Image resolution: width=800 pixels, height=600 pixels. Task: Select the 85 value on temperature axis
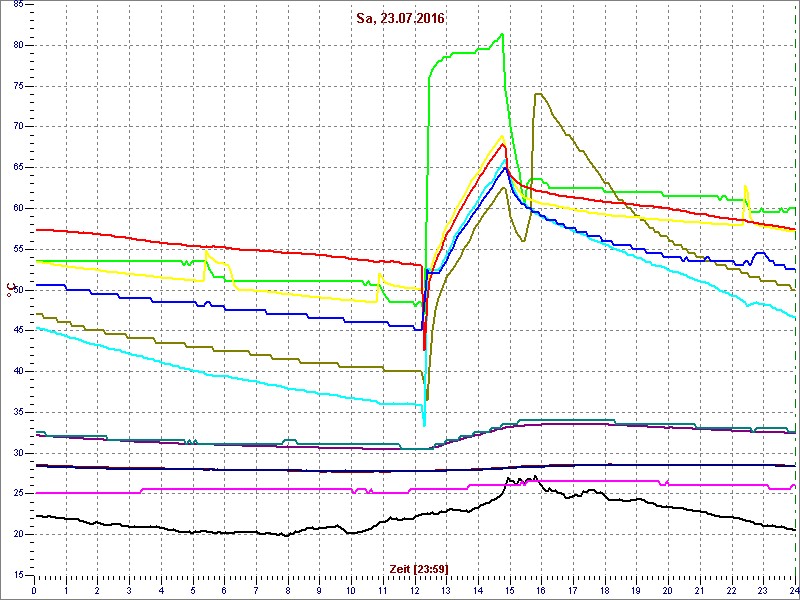coord(18,5)
